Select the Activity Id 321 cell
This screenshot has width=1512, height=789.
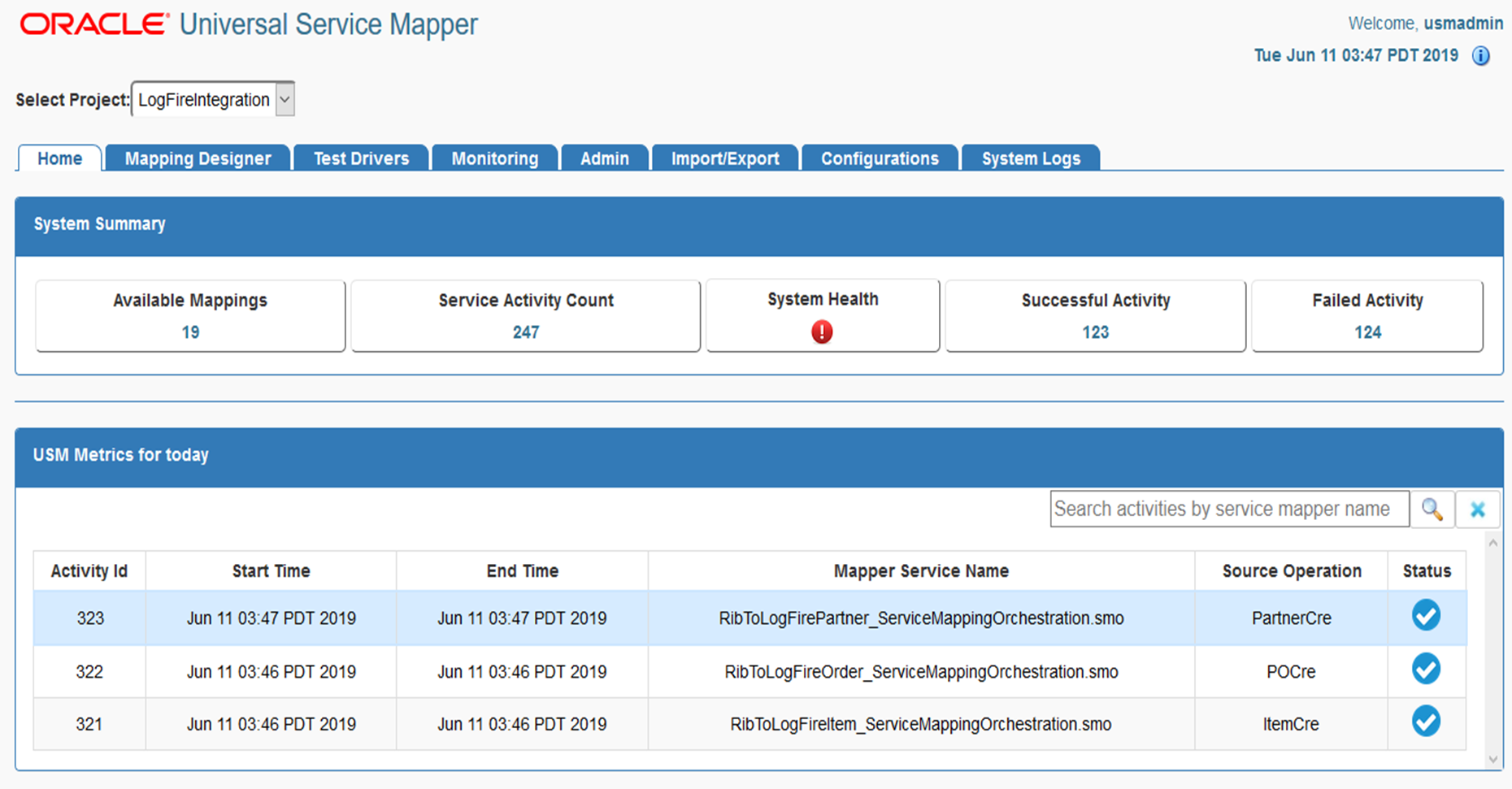90,724
